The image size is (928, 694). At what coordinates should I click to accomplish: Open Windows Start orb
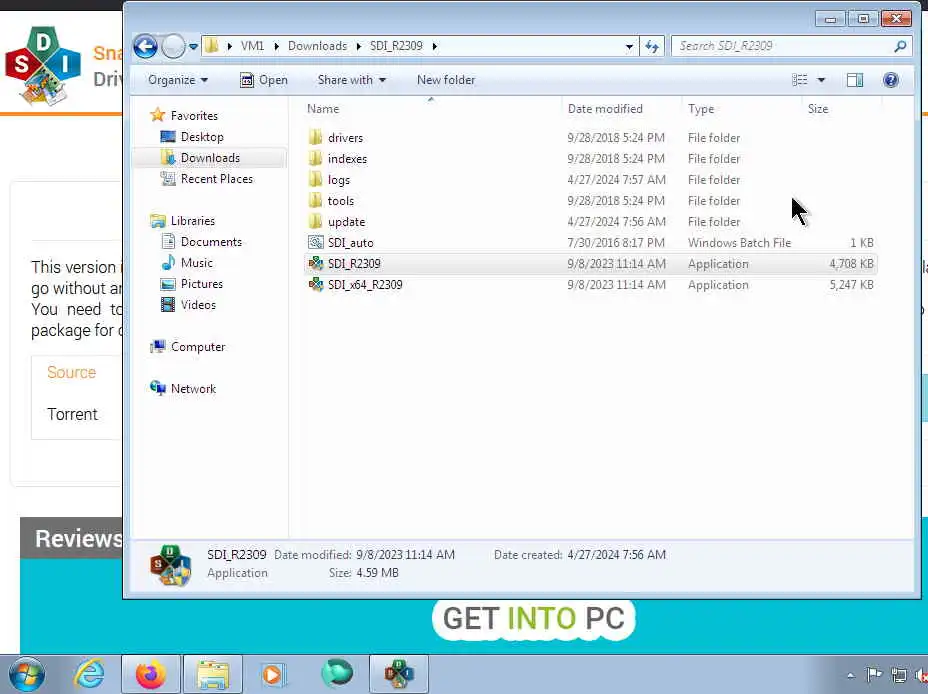[x=27, y=674]
